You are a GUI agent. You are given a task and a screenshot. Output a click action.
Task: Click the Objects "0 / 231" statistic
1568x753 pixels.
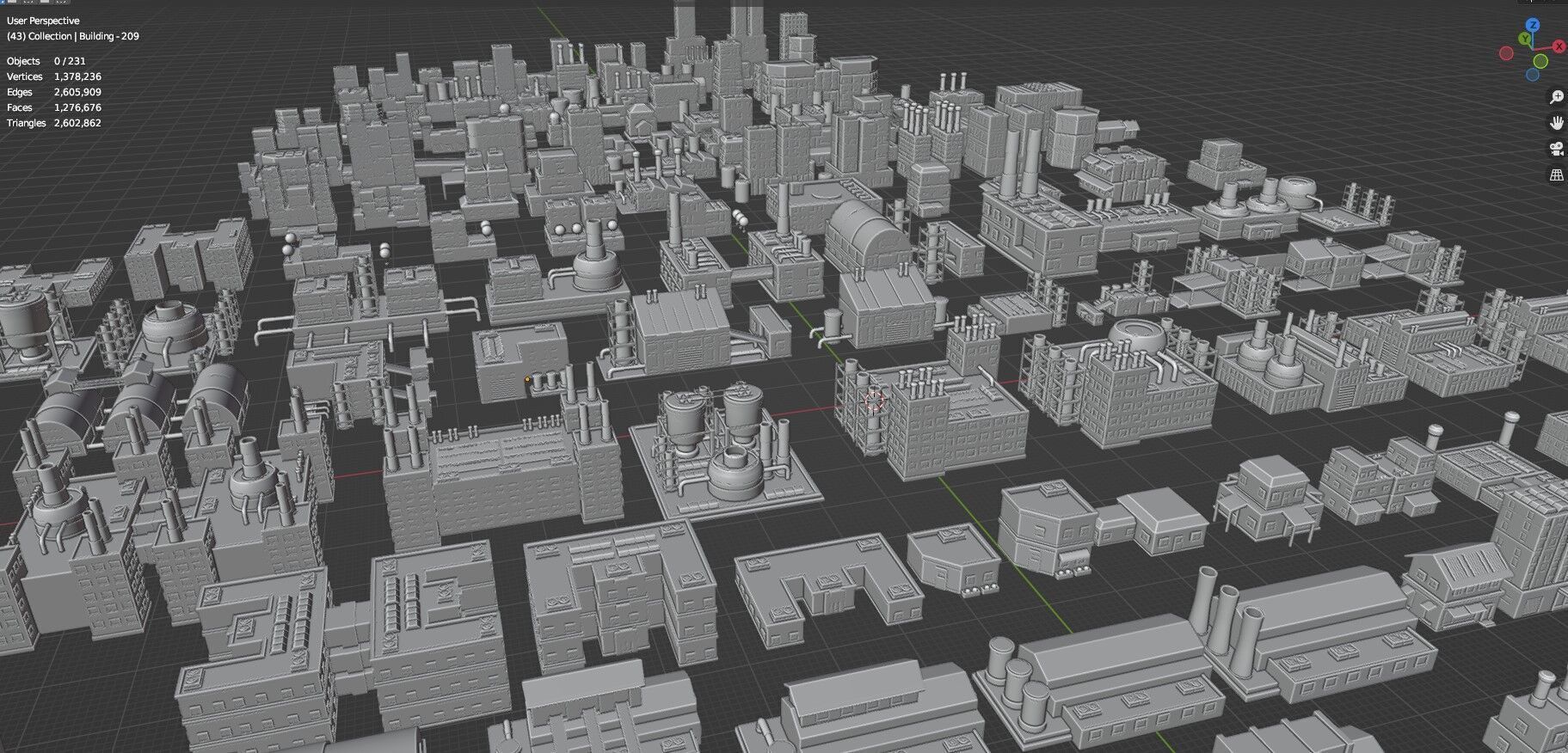[70, 61]
